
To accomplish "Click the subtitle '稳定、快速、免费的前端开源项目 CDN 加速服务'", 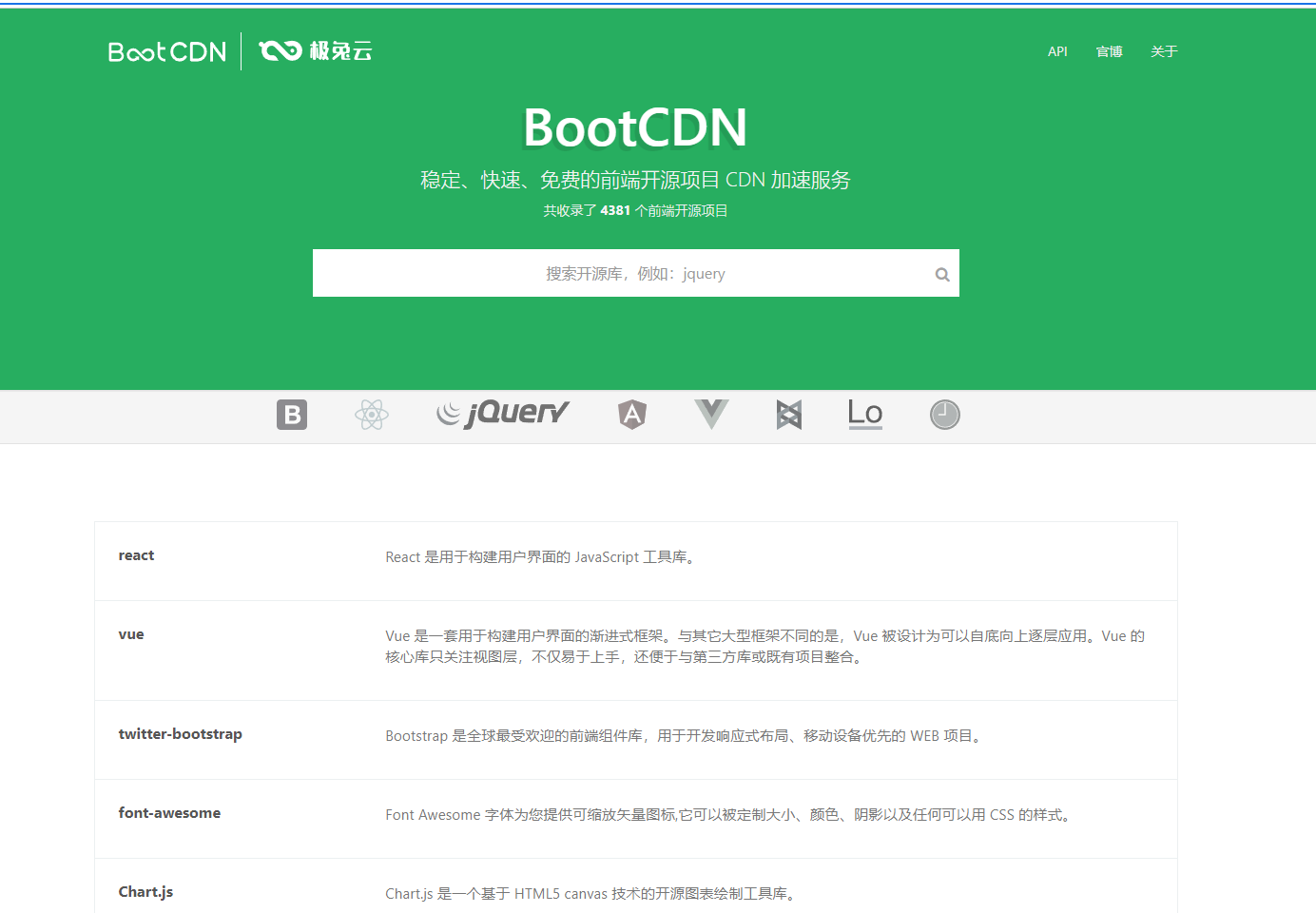I will [635, 180].
